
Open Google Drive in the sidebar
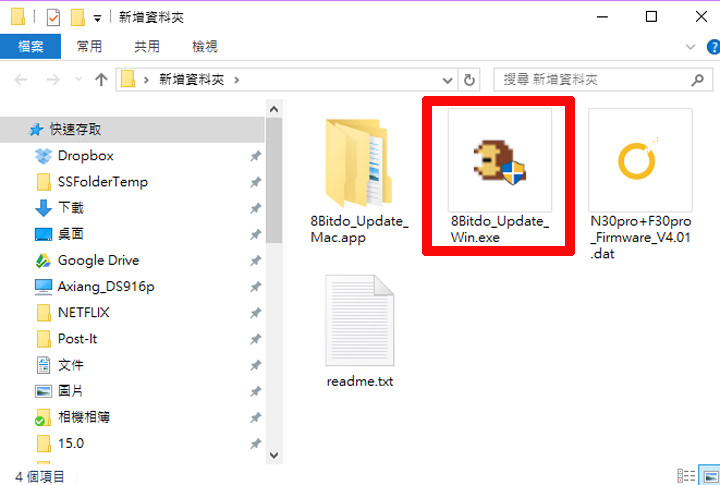98,260
